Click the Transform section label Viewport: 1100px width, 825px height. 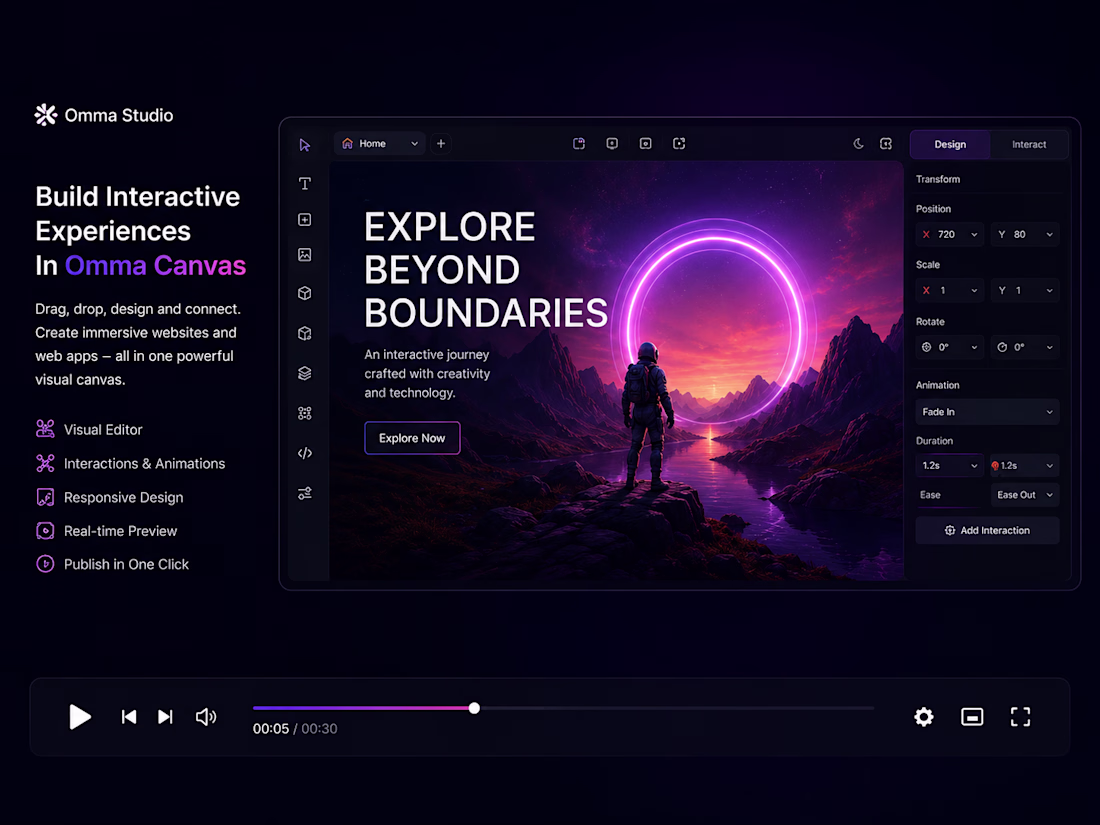point(937,179)
